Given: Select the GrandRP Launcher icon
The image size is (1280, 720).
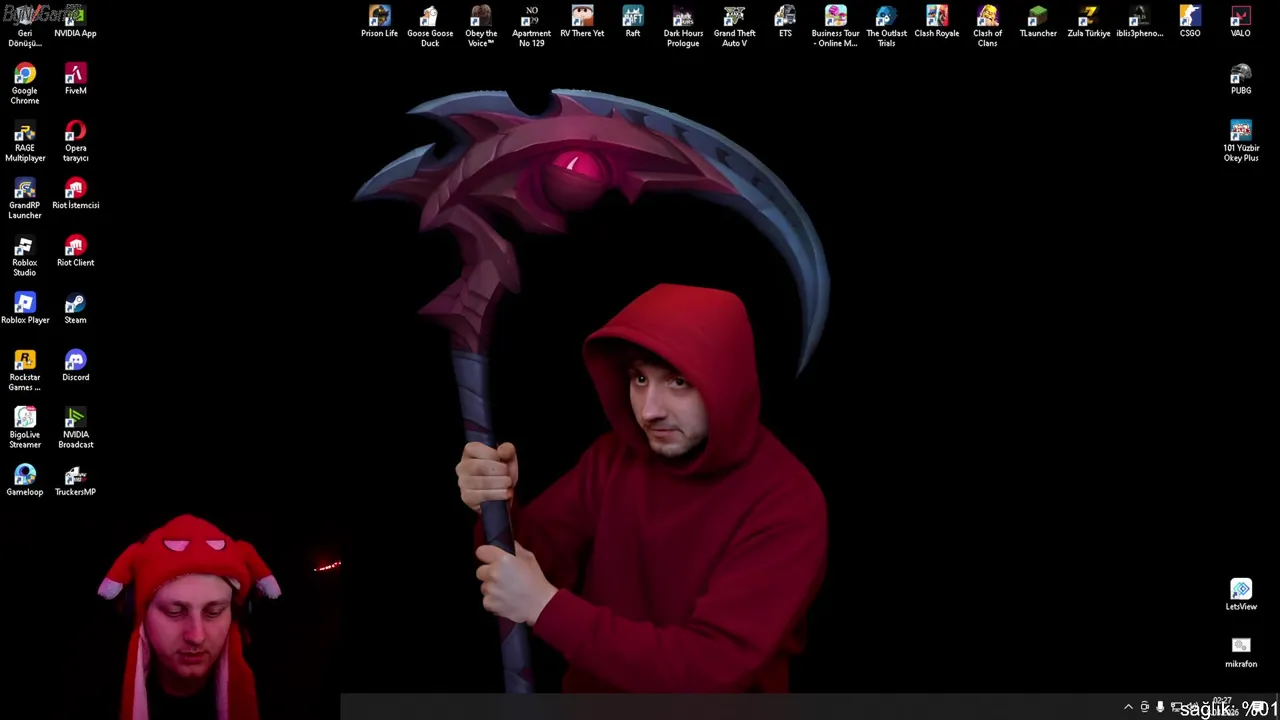Looking at the screenshot, I should tap(25, 198).
